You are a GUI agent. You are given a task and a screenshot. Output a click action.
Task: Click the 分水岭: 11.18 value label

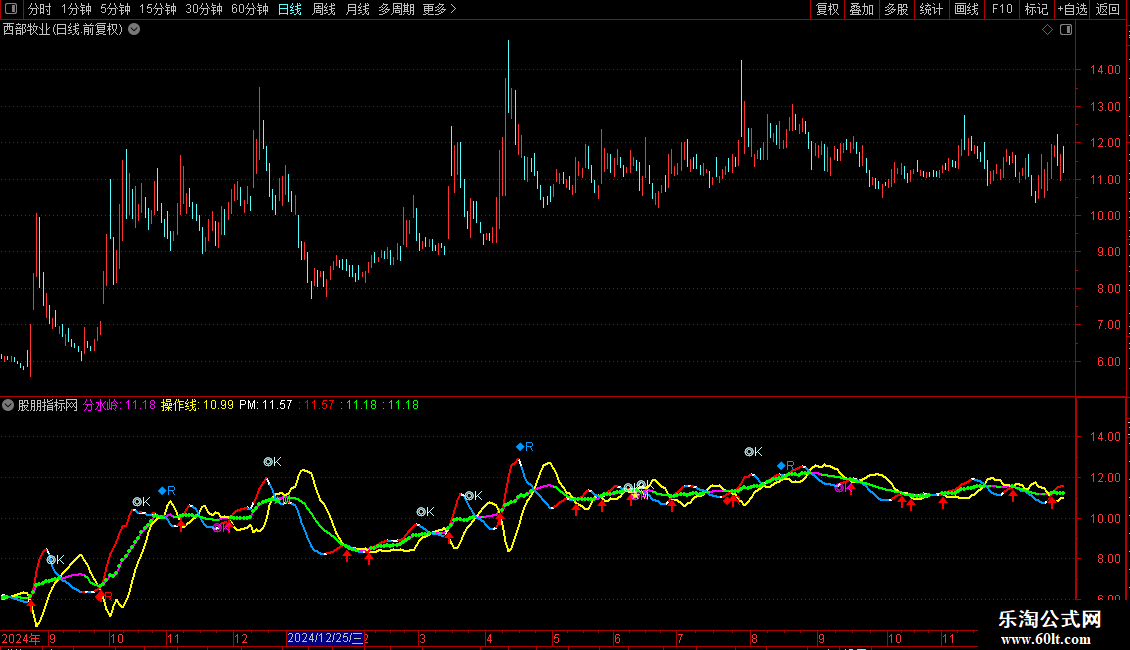pyautogui.click(x=120, y=405)
